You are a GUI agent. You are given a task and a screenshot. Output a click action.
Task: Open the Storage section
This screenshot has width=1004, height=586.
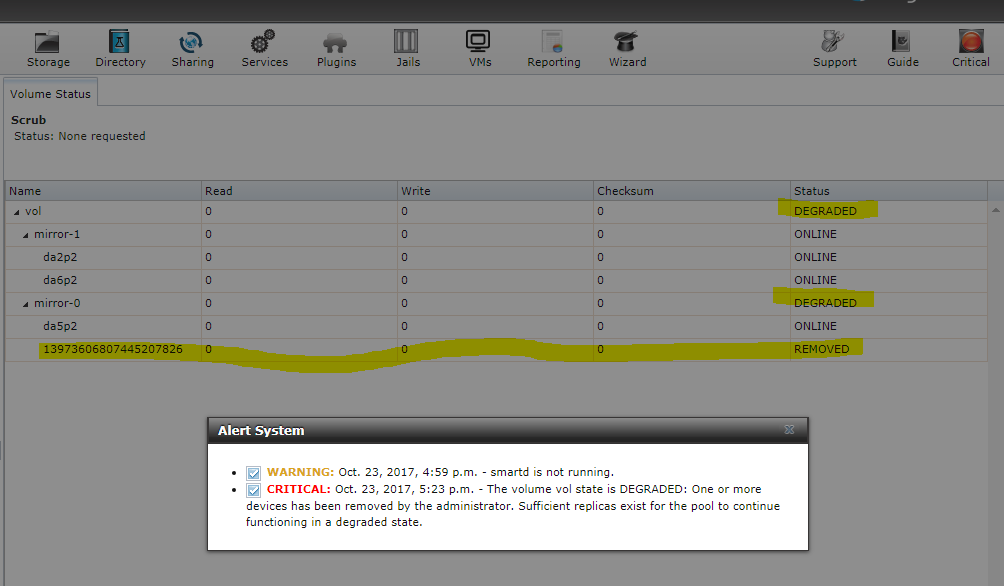[48, 49]
